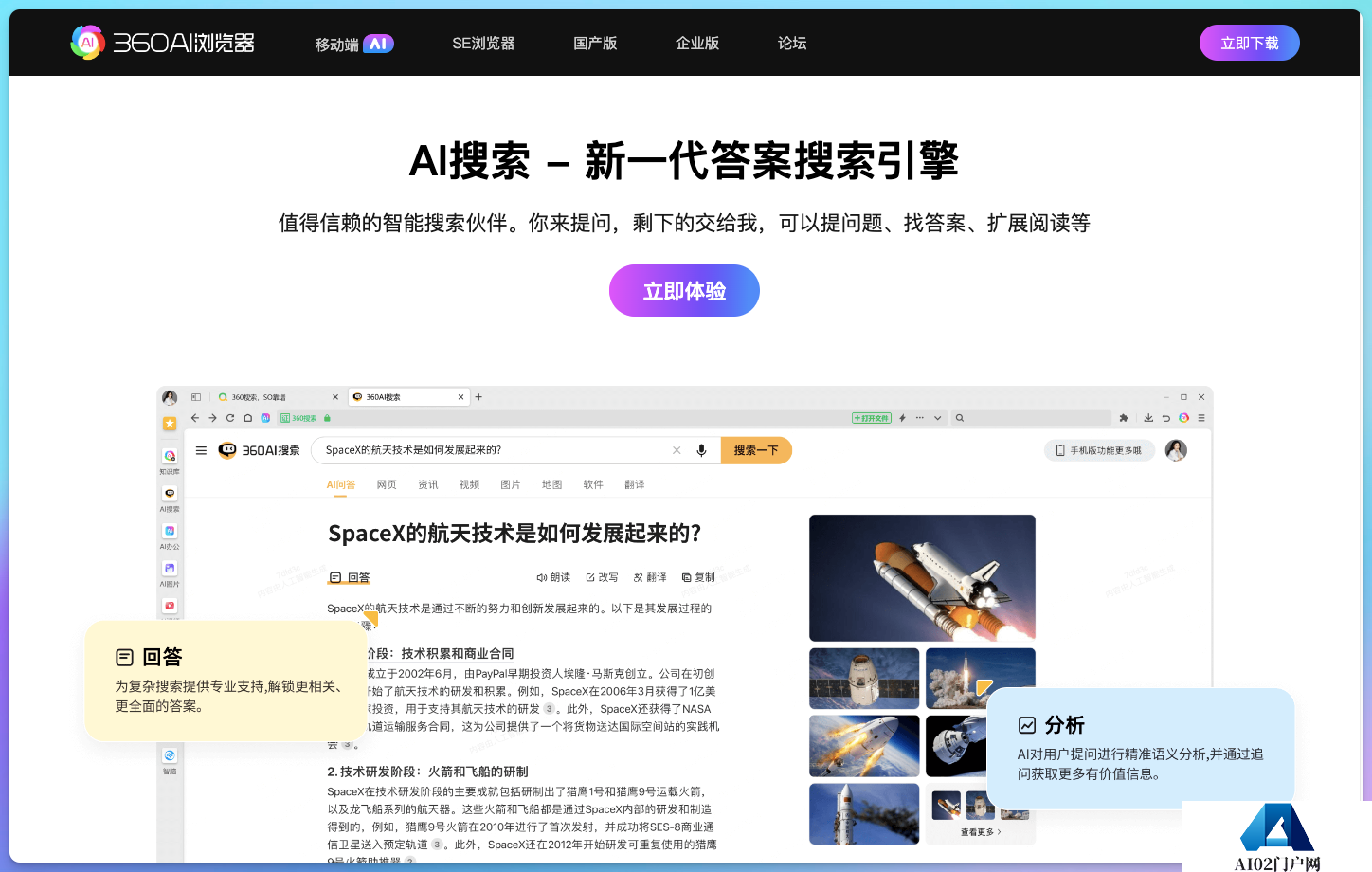Click the 朗读 read-aloud button
Viewport: 1372px width, 872px height.
pos(553,577)
